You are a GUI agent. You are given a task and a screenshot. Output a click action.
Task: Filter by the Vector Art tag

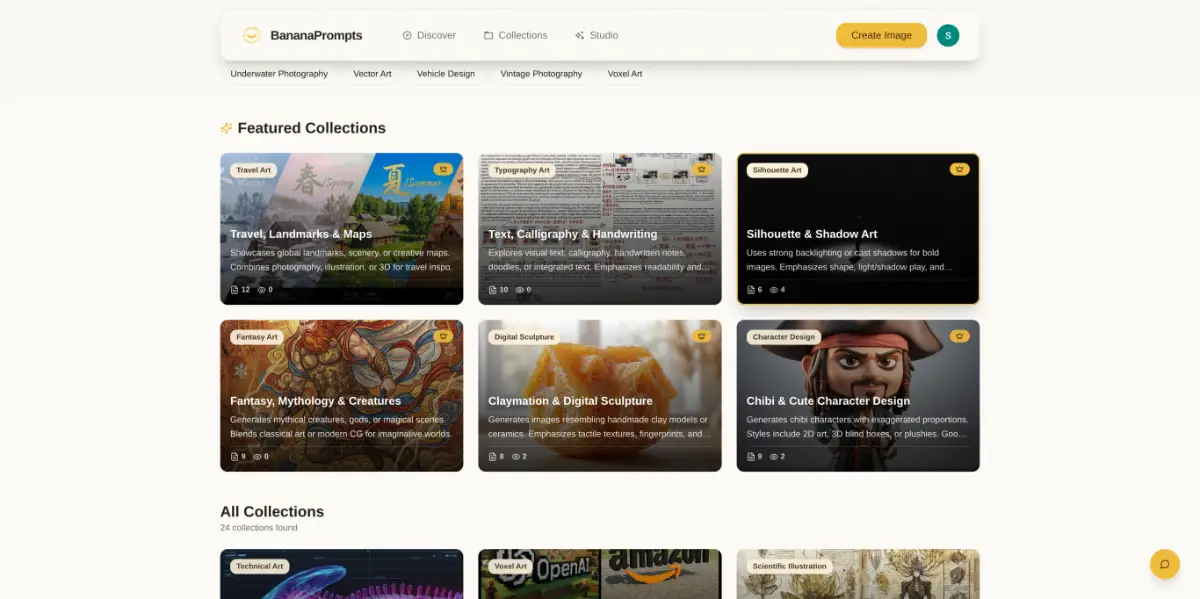click(x=372, y=73)
